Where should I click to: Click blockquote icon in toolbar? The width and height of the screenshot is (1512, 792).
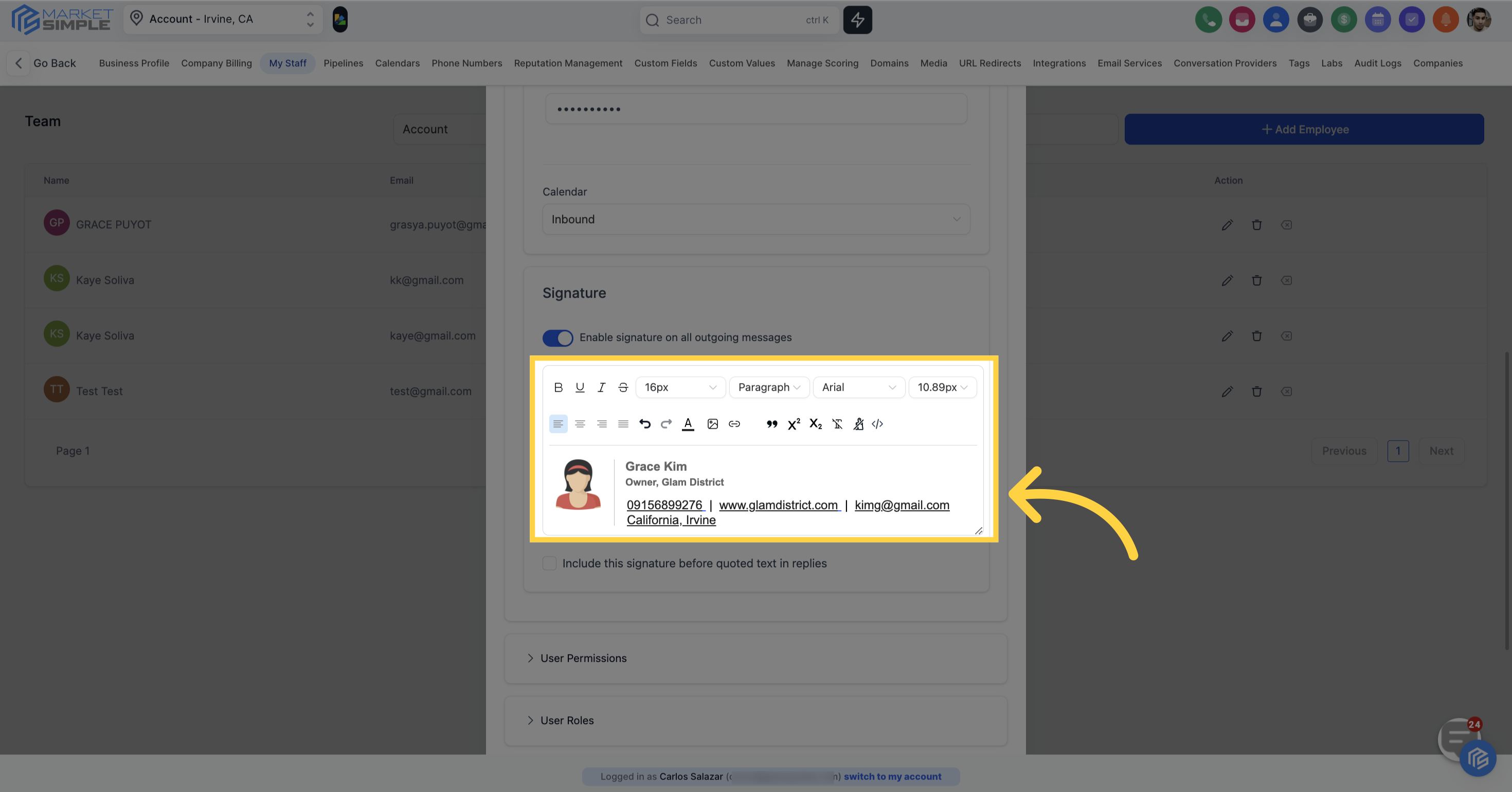tap(772, 424)
